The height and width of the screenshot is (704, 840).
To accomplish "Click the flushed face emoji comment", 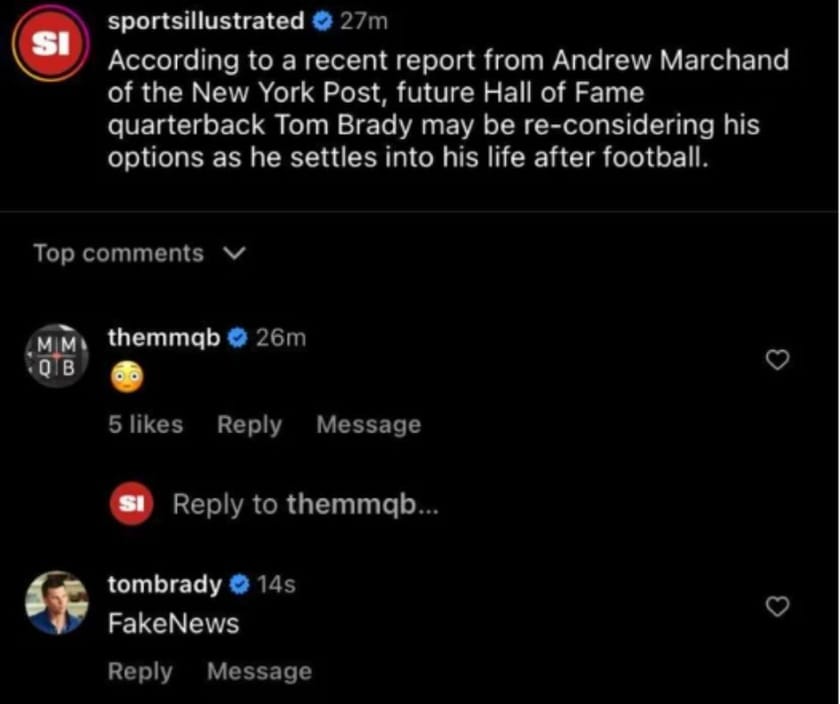I will [127, 377].
